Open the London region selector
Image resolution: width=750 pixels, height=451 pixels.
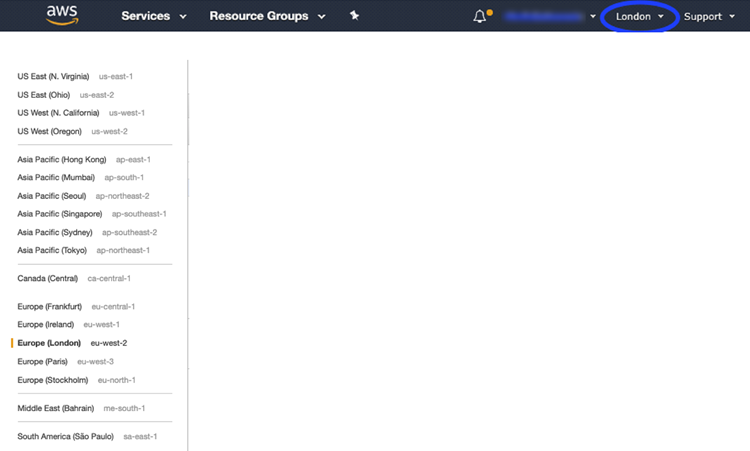point(640,16)
